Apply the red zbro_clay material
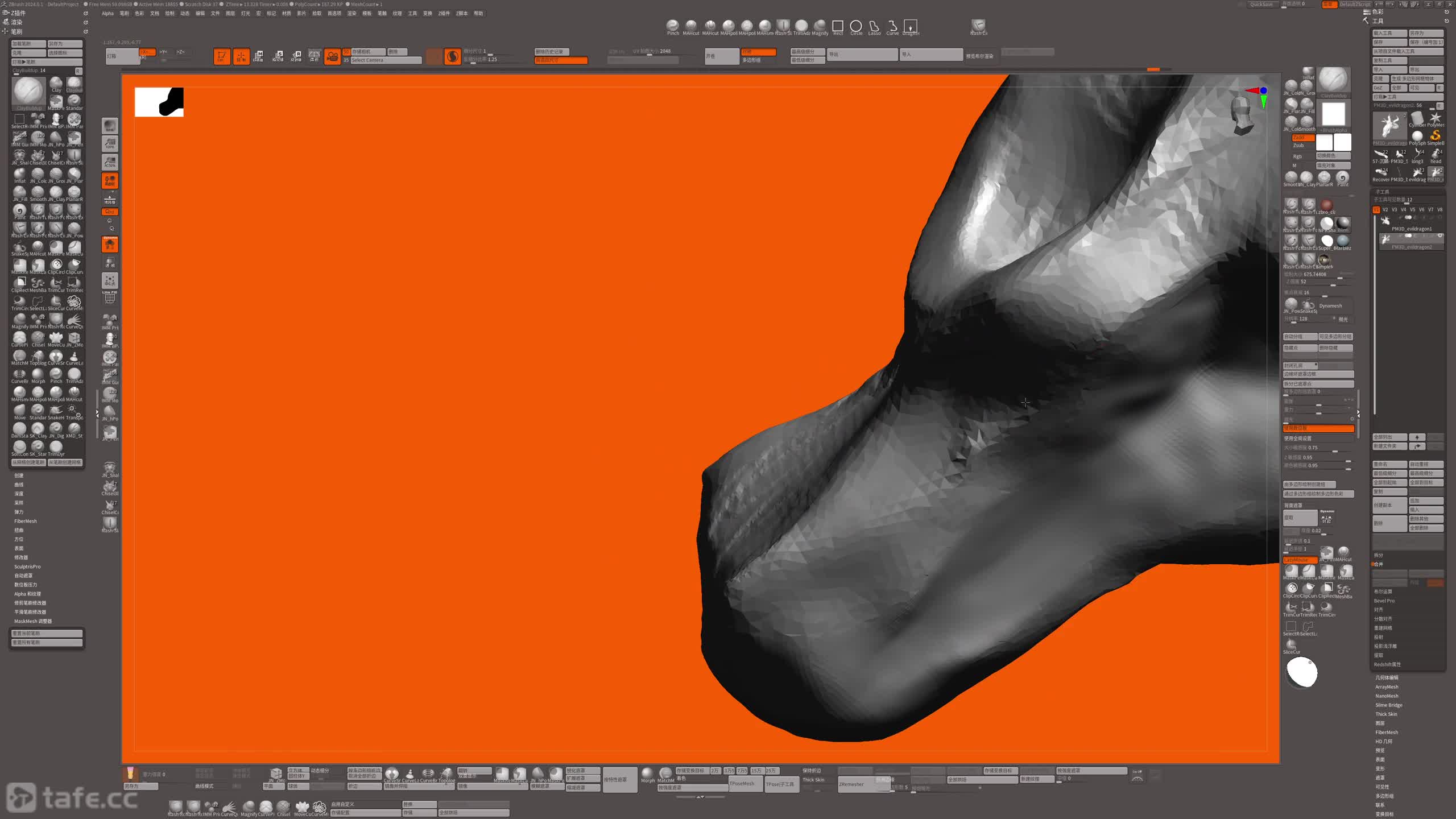 pos(1327,206)
